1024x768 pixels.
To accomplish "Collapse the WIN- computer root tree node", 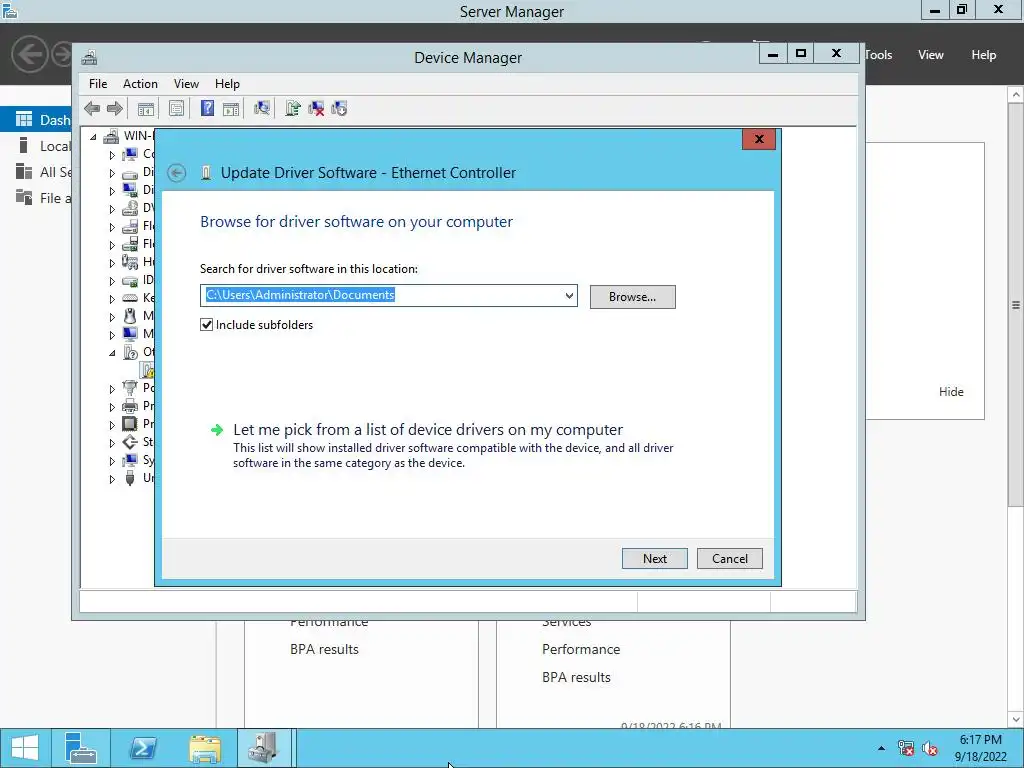I will (93, 137).
